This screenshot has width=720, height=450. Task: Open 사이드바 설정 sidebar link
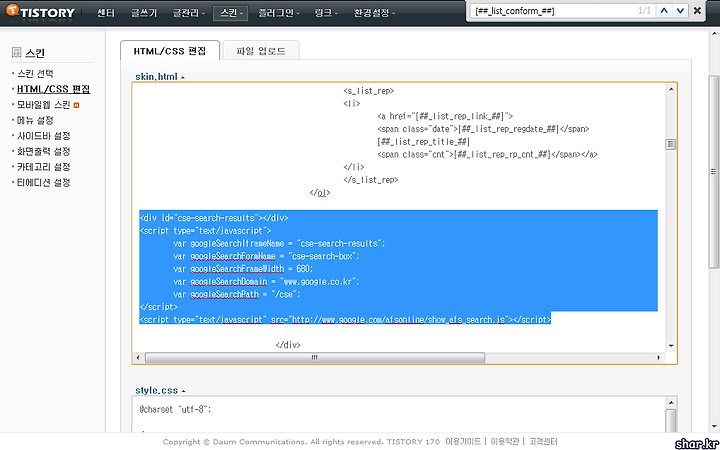(43, 136)
